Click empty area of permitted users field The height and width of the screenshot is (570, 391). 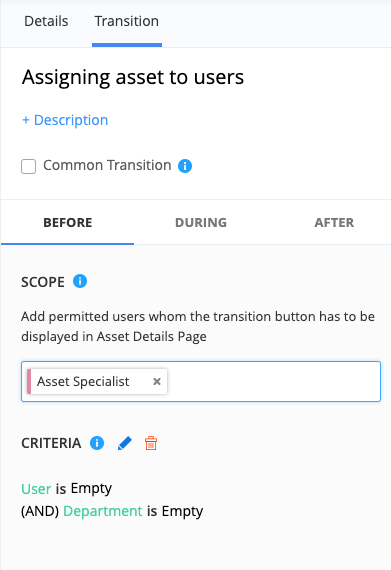coord(273,381)
